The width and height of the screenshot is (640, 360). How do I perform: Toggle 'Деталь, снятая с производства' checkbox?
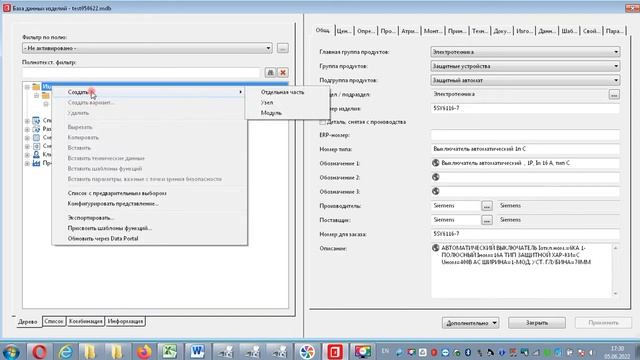click(322, 122)
